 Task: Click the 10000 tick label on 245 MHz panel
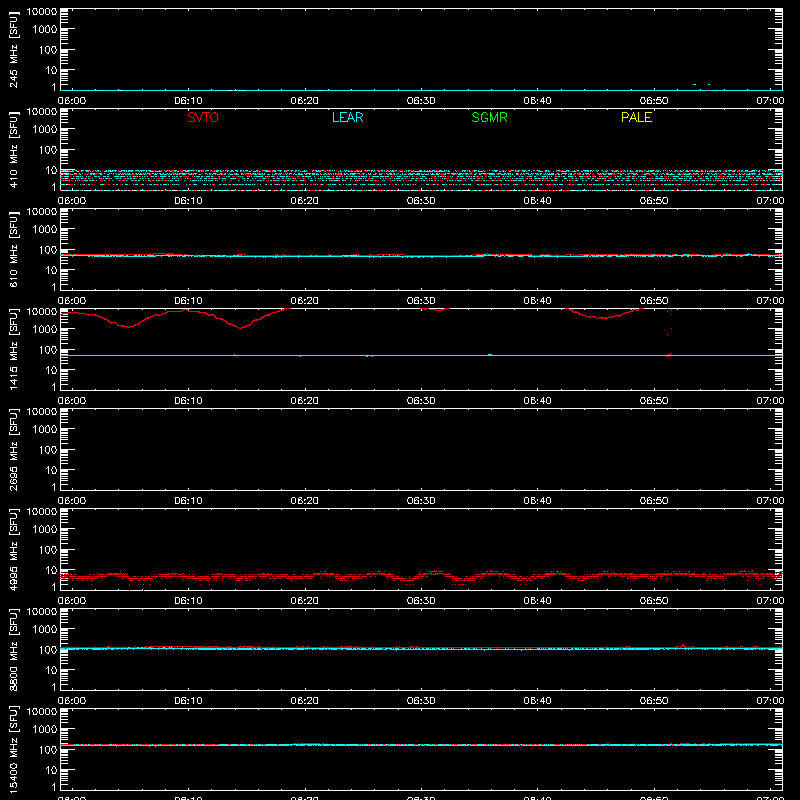pos(42,12)
